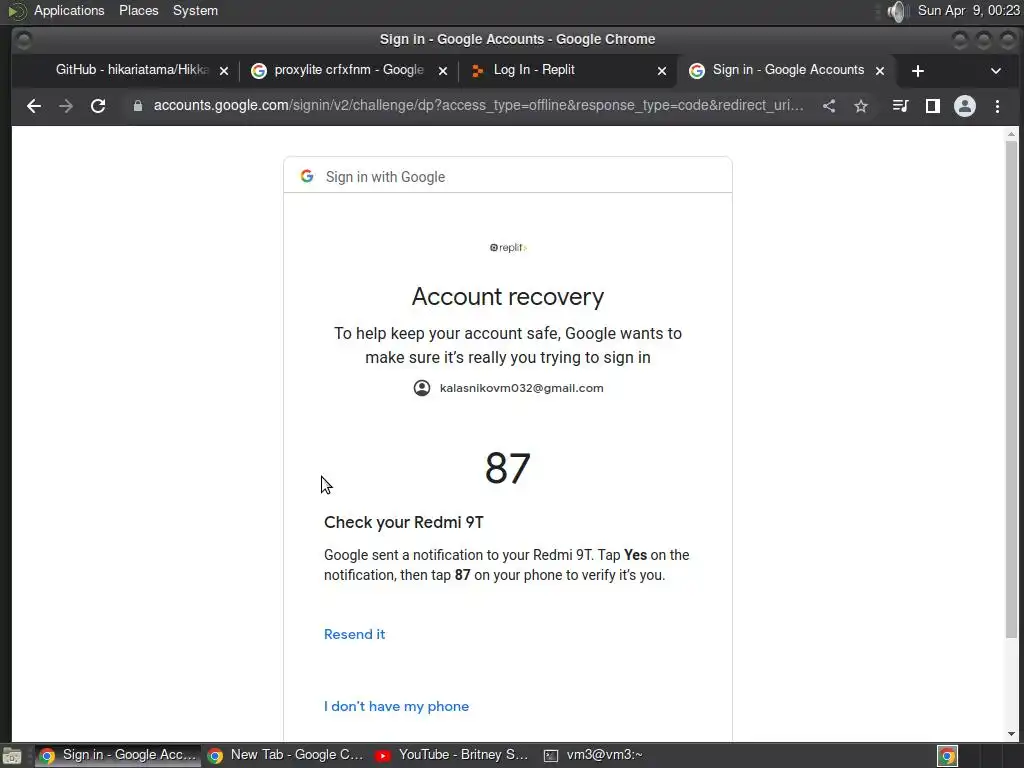Click the forward navigation arrow
1024x768 pixels.
pos(66,106)
